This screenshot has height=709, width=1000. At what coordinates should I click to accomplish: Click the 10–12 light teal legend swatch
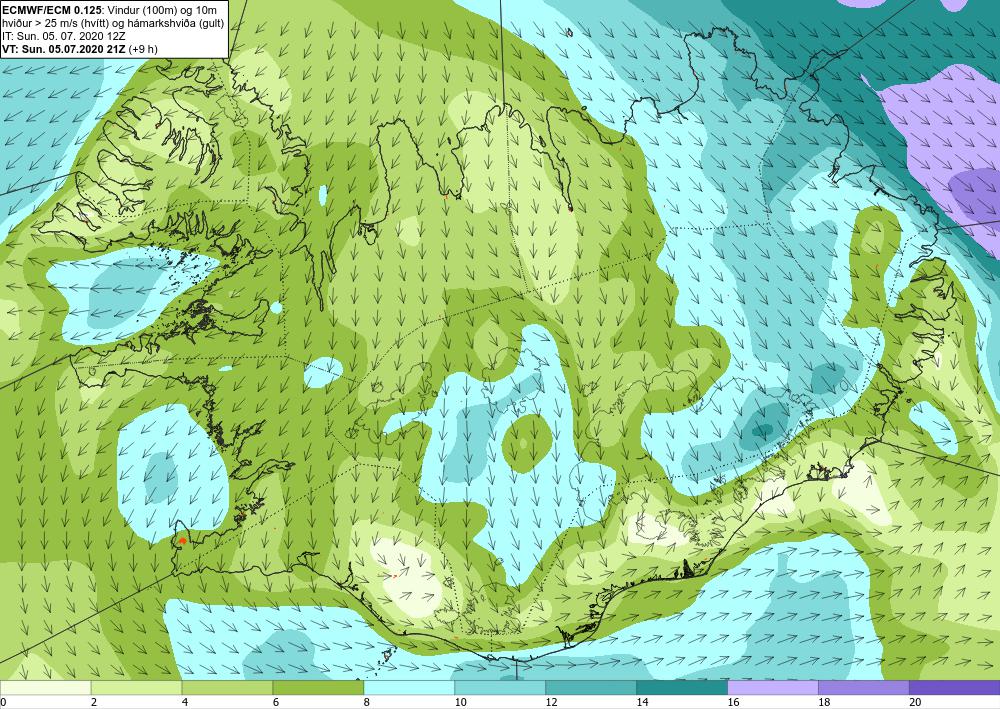(500, 688)
